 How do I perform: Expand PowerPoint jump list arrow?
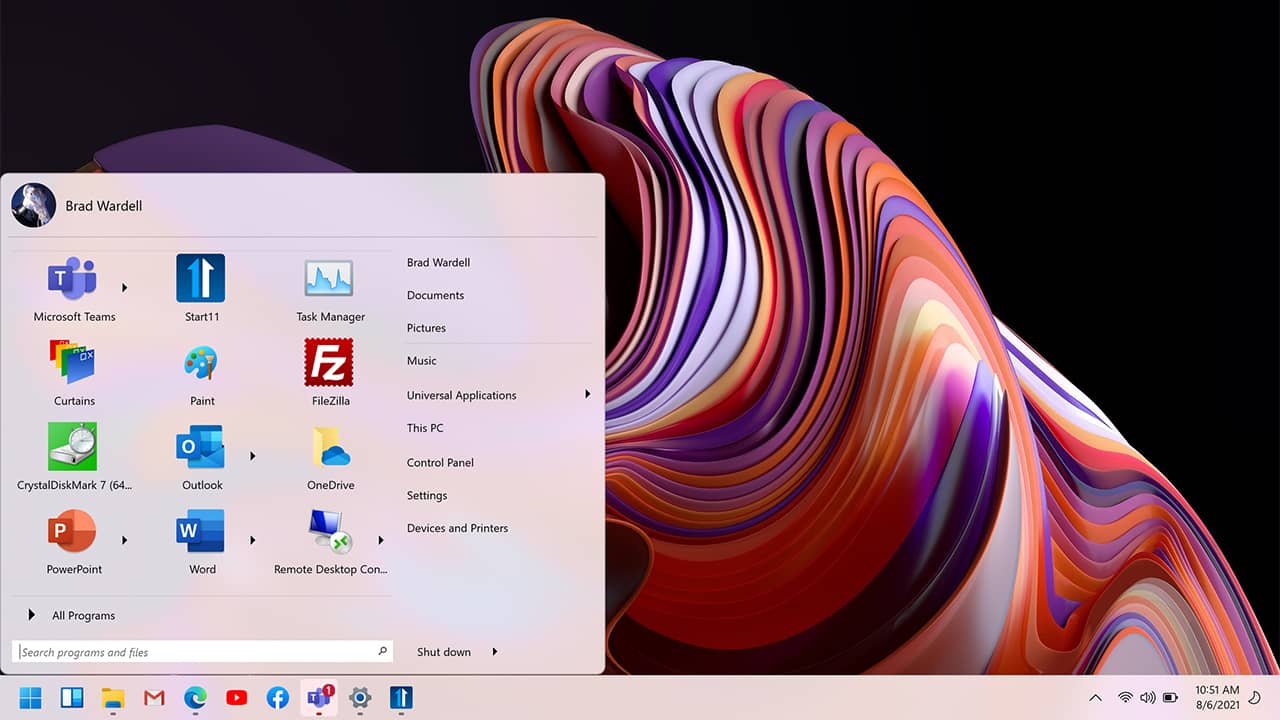(125, 540)
